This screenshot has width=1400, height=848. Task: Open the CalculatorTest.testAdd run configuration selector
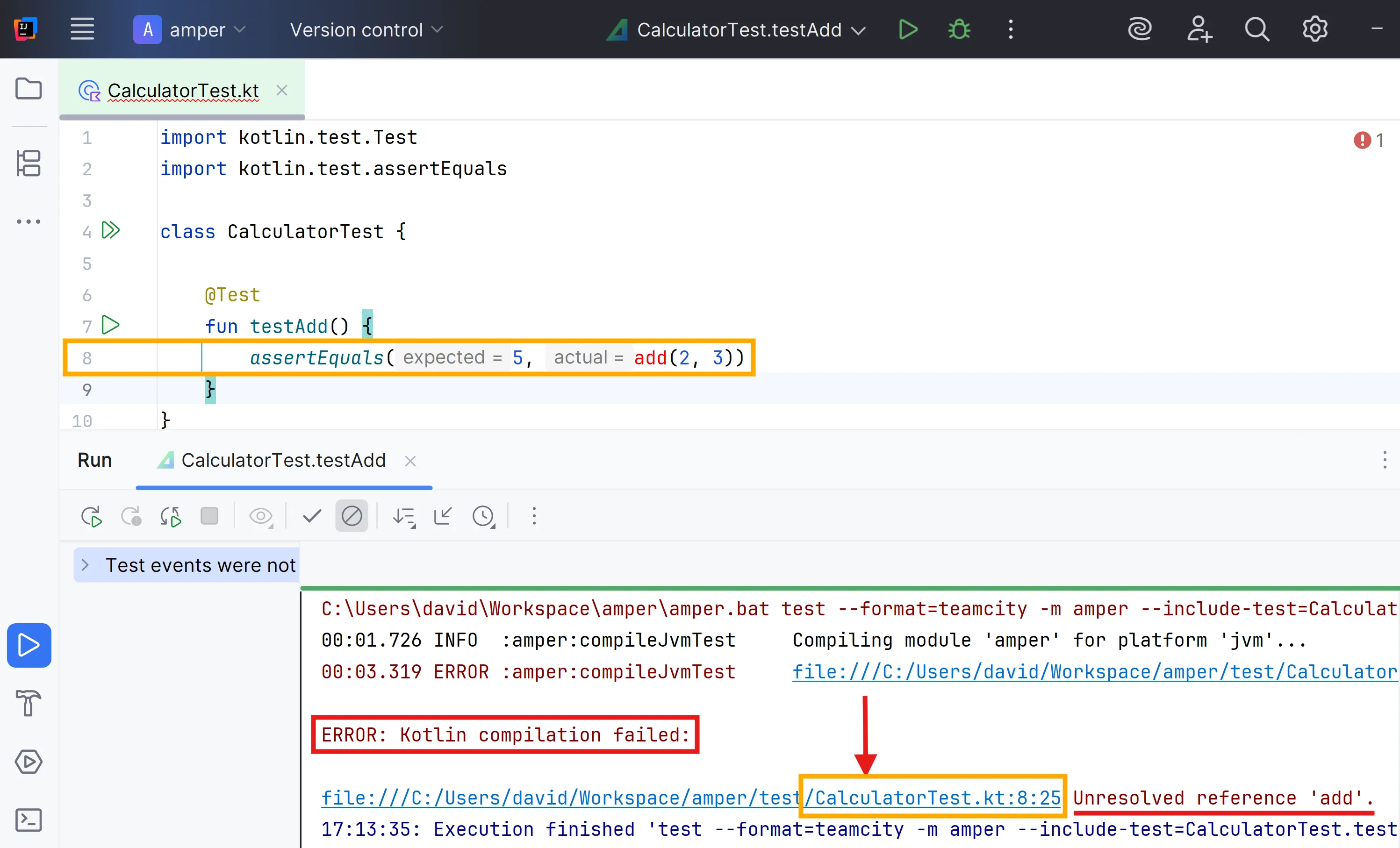coord(739,29)
